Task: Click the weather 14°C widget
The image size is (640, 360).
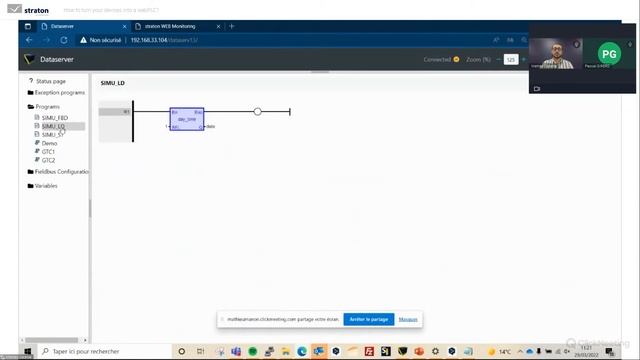Action: (x=500, y=351)
